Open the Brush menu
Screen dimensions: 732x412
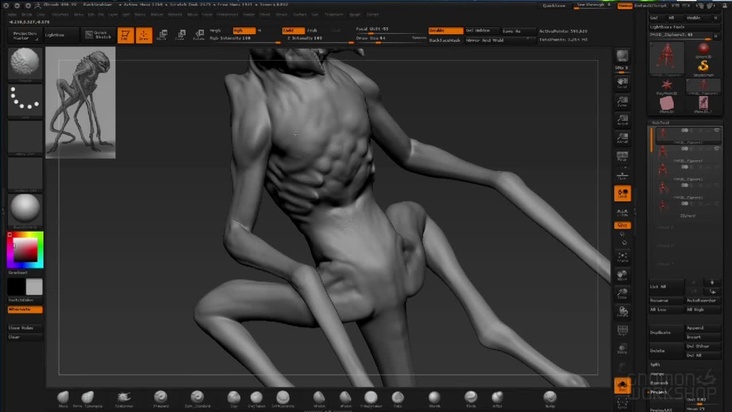click(27, 14)
